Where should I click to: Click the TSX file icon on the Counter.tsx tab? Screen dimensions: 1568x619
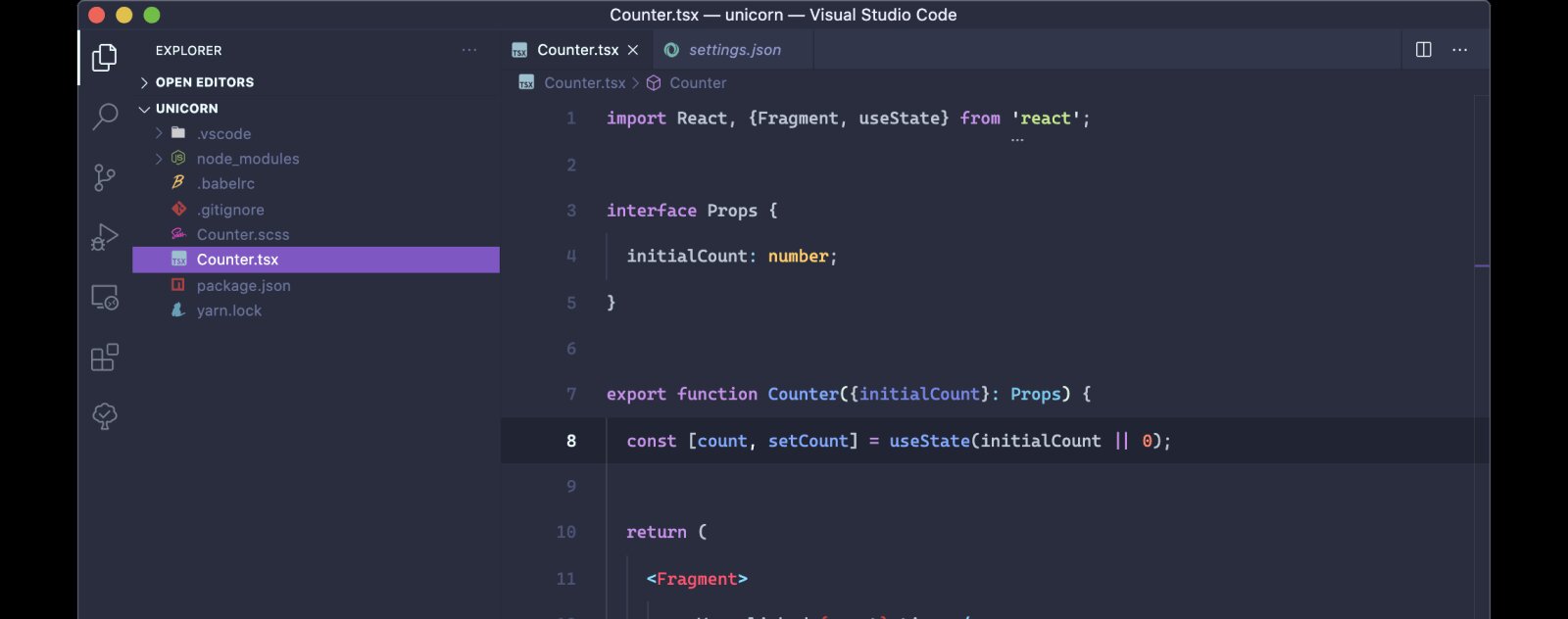(519, 50)
